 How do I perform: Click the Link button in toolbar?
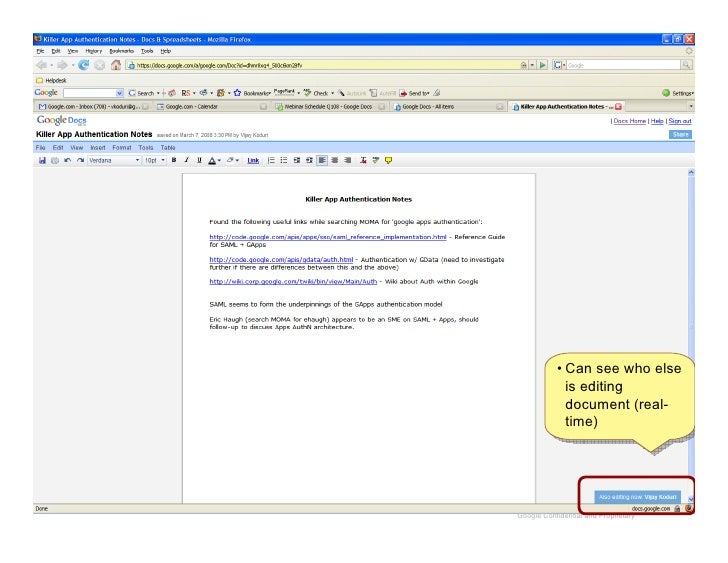(253, 161)
